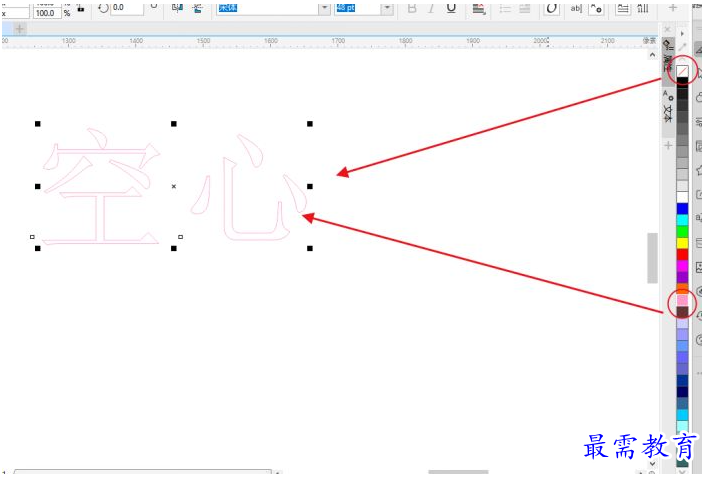
Task: Click the drop cap icon
Action: pos(551,8)
